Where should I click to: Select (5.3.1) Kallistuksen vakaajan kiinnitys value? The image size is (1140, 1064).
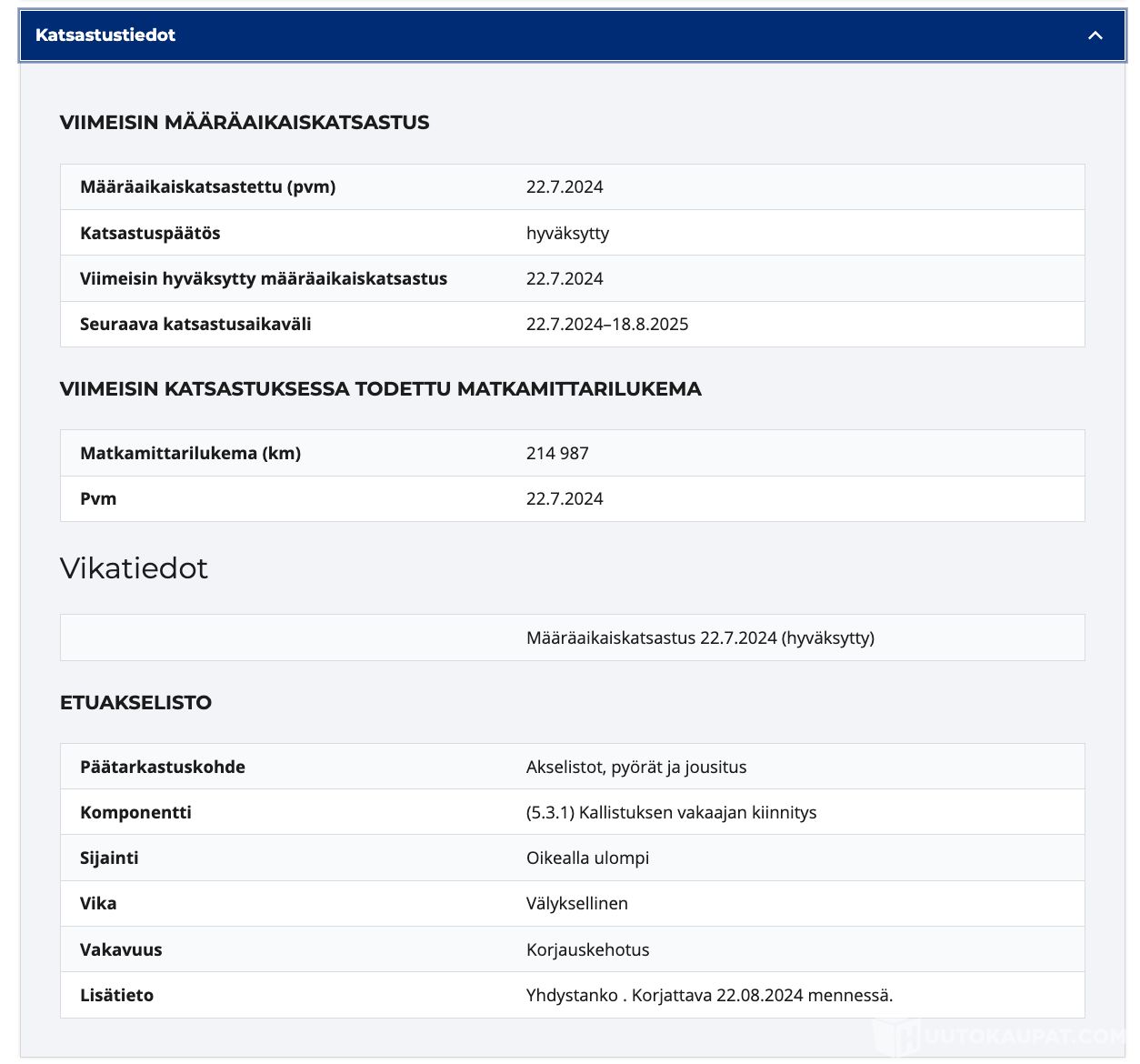[671, 813]
